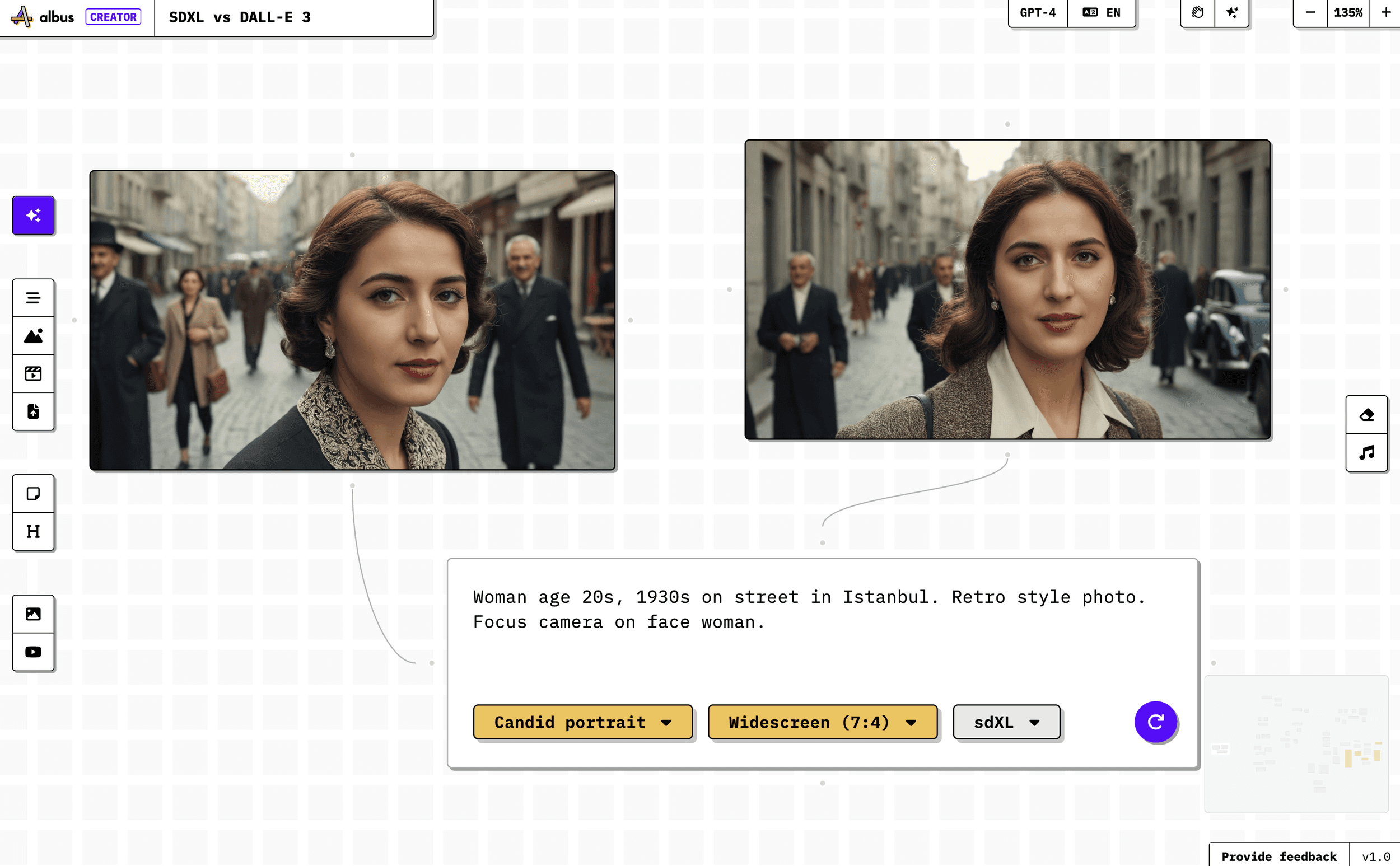Screen dimensions: 1400x866
Task: Select the text lines block tool
Action: click(x=33, y=298)
